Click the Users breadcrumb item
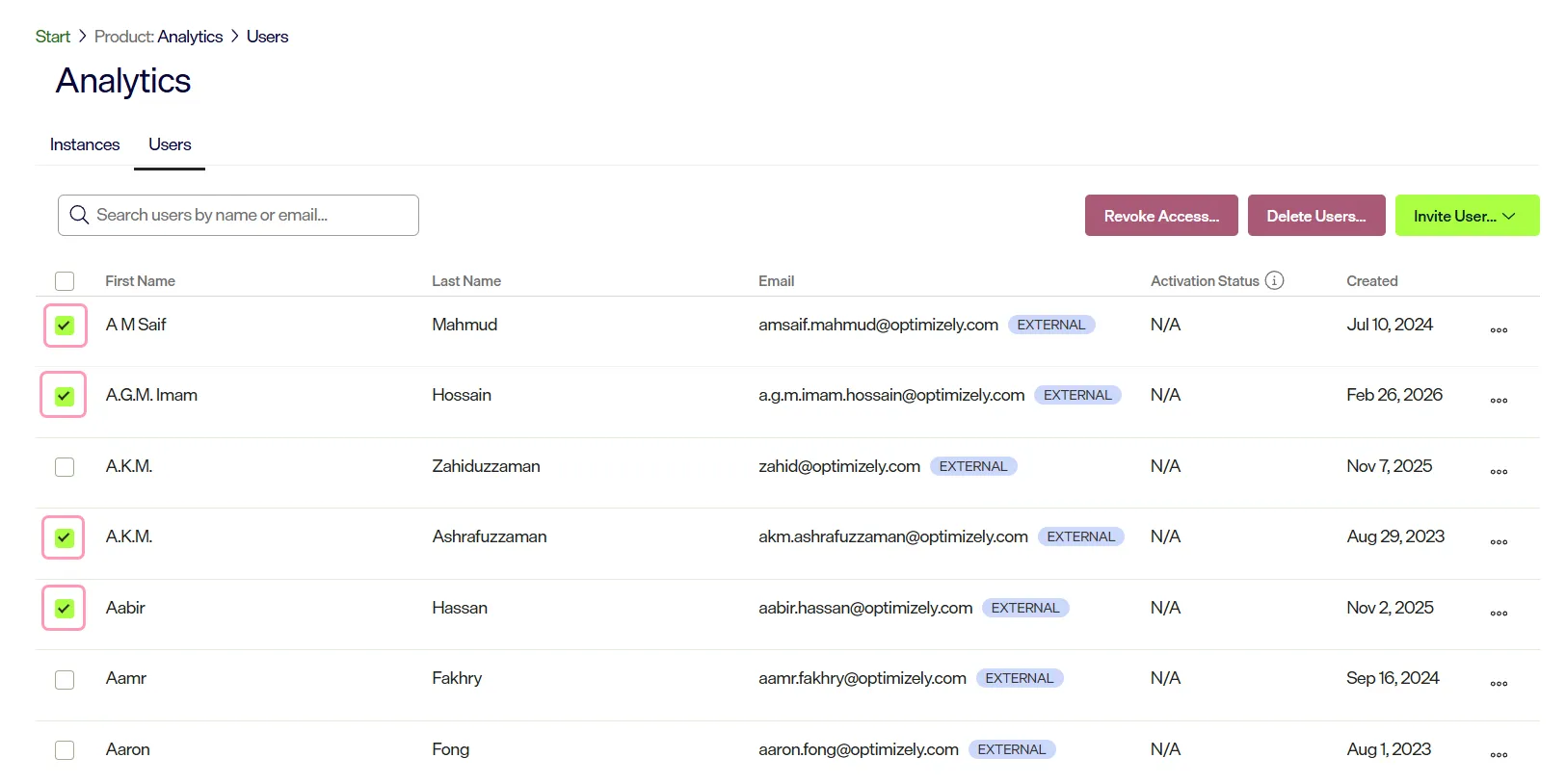Image resolution: width=1566 pixels, height=784 pixels. click(267, 37)
